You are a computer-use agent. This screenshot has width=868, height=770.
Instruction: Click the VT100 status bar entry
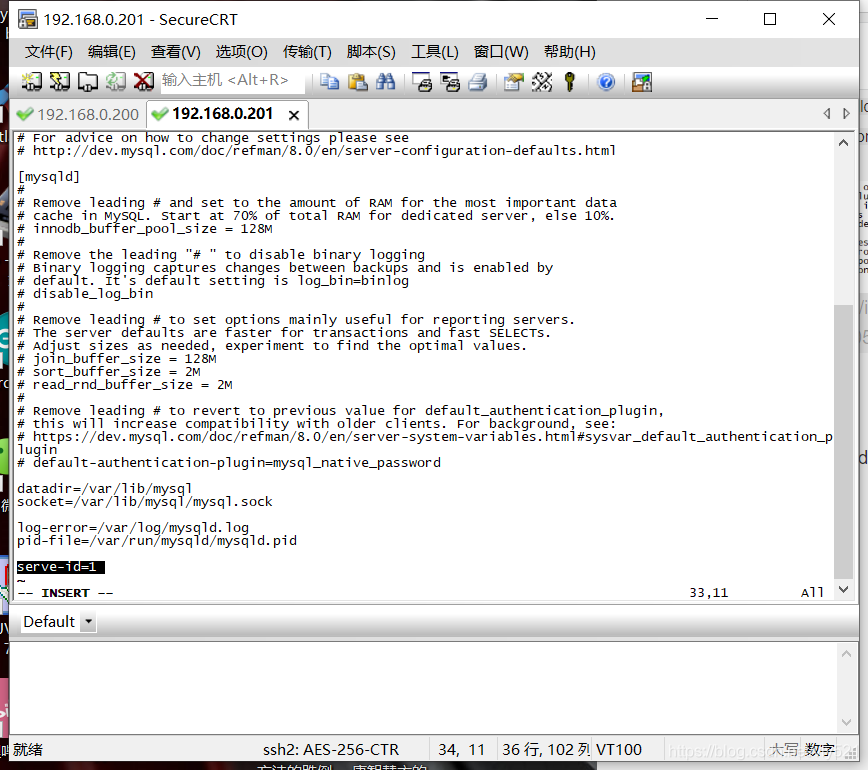pyautogui.click(x=619, y=750)
